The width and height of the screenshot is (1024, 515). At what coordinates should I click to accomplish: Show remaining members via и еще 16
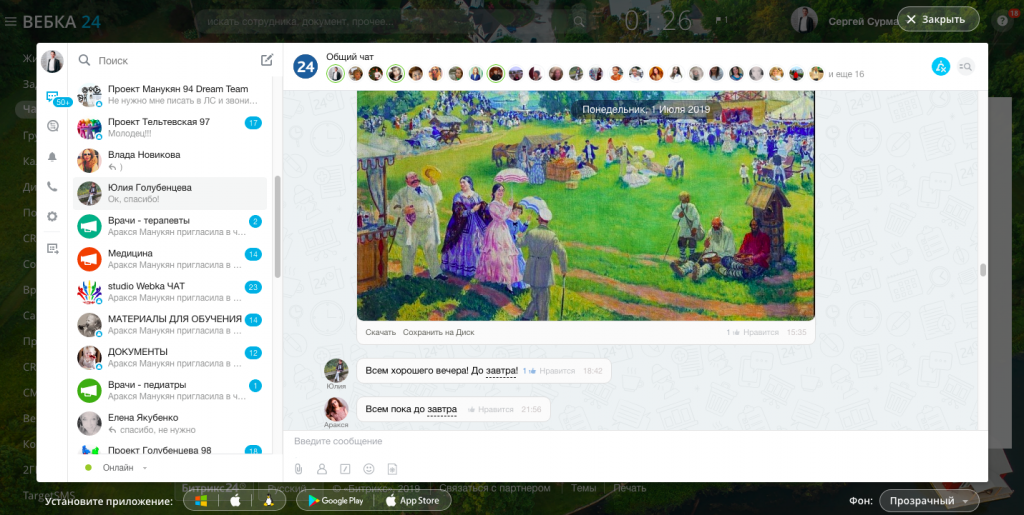[846, 74]
